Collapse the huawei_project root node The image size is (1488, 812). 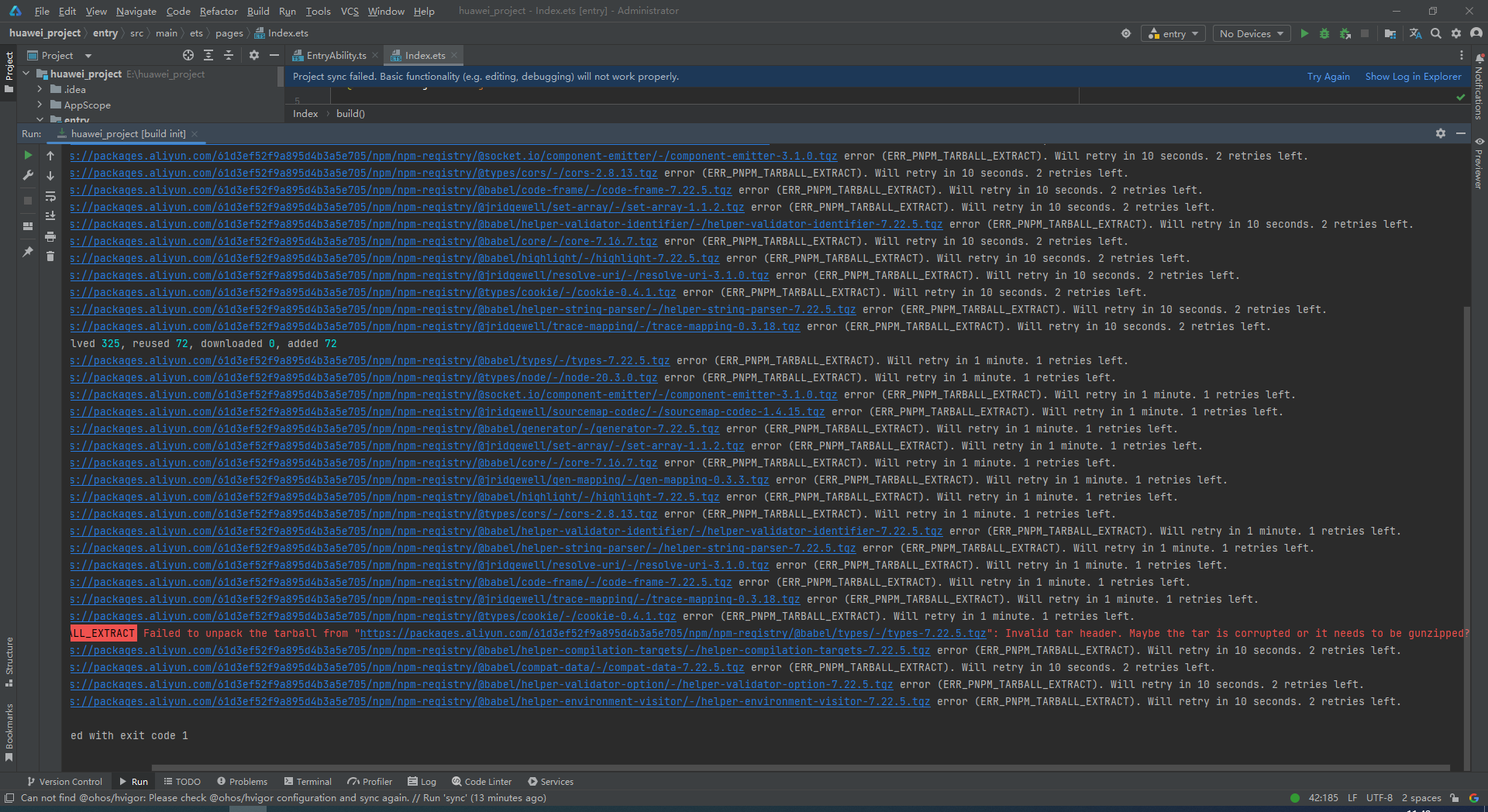coord(26,74)
